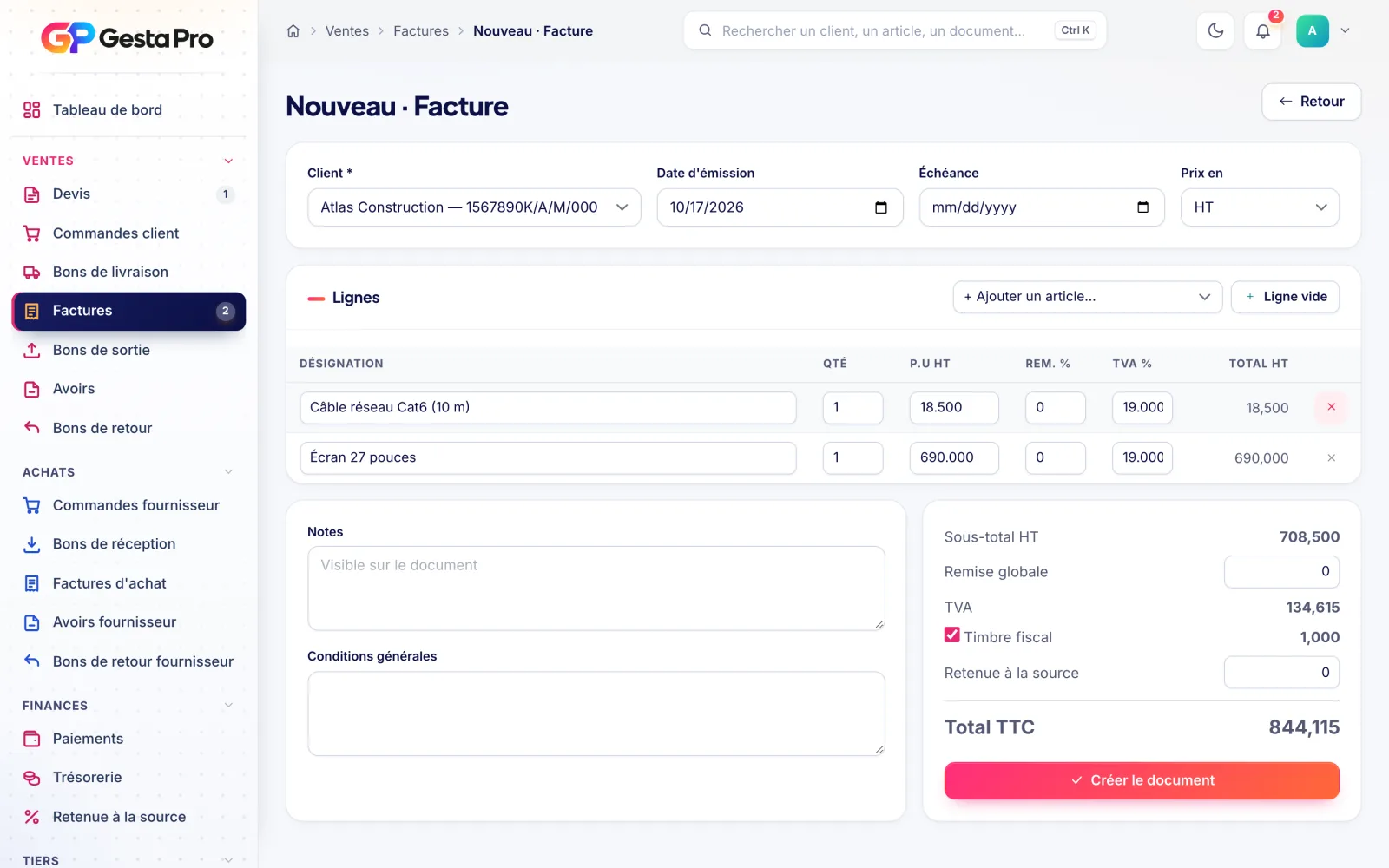
Task: Add a blank line with Ligne vide
Action: pyautogui.click(x=1285, y=297)
